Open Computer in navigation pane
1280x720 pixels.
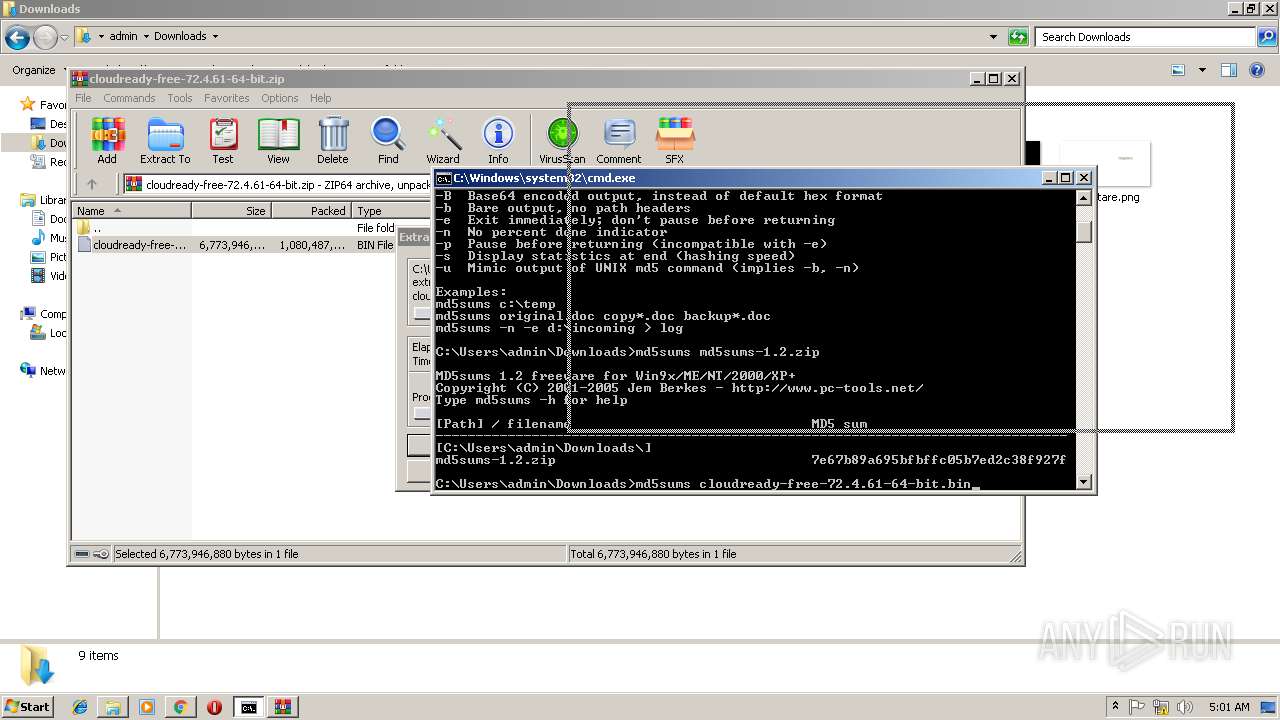pos(44,314)
